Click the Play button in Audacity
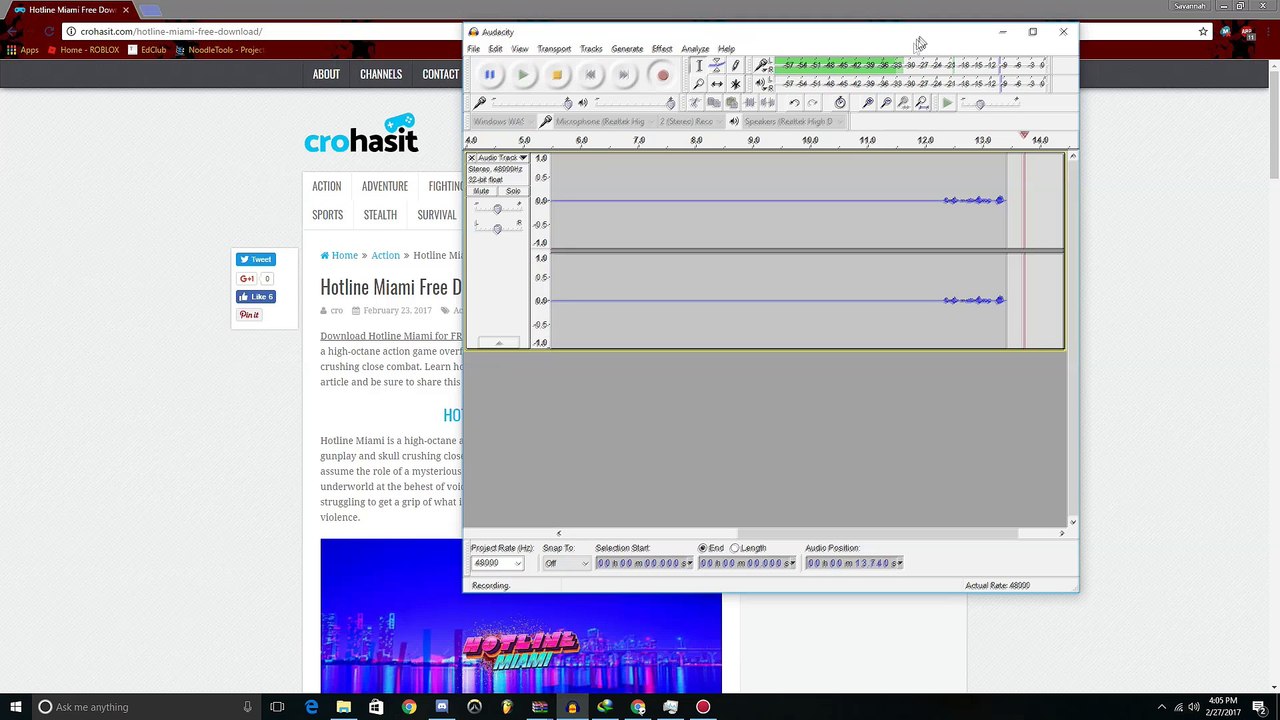1280x720 pixels. pyautogui.click(x=523, y=75)
